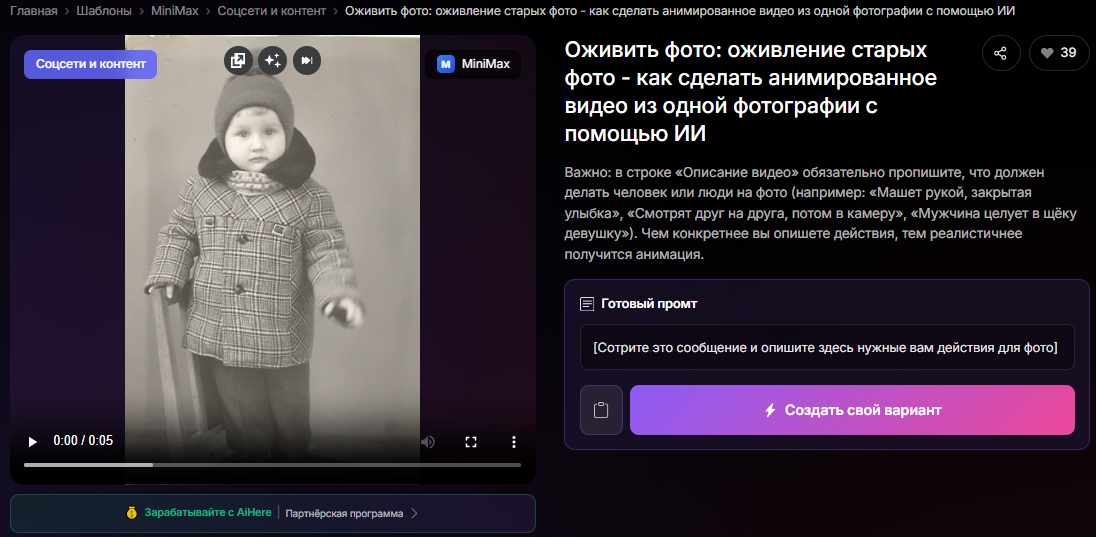This screenshot has height=537, width=1096.
Task: Play the video preview
Action: tap(32, 441)
